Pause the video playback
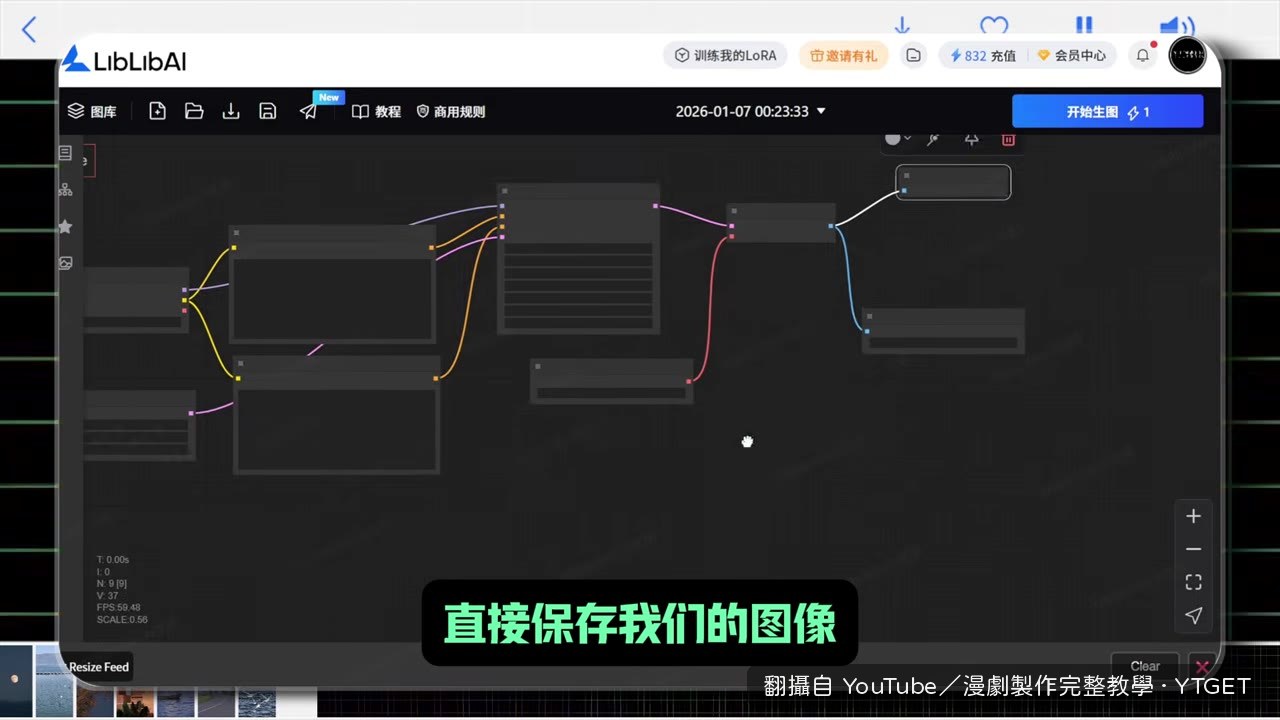Viewport: 1280px width, 720px height. pyautogui.click(x=1084, y=25)
